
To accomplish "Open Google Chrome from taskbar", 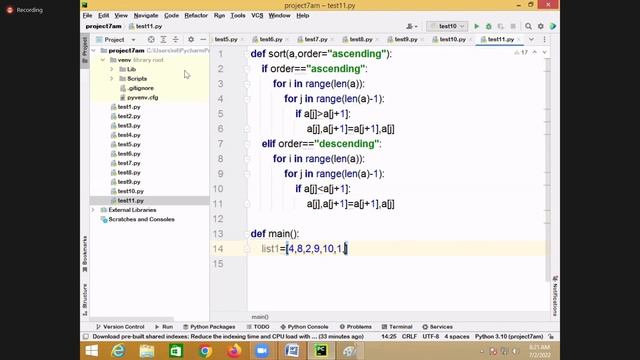I will (x=205, y=351).
